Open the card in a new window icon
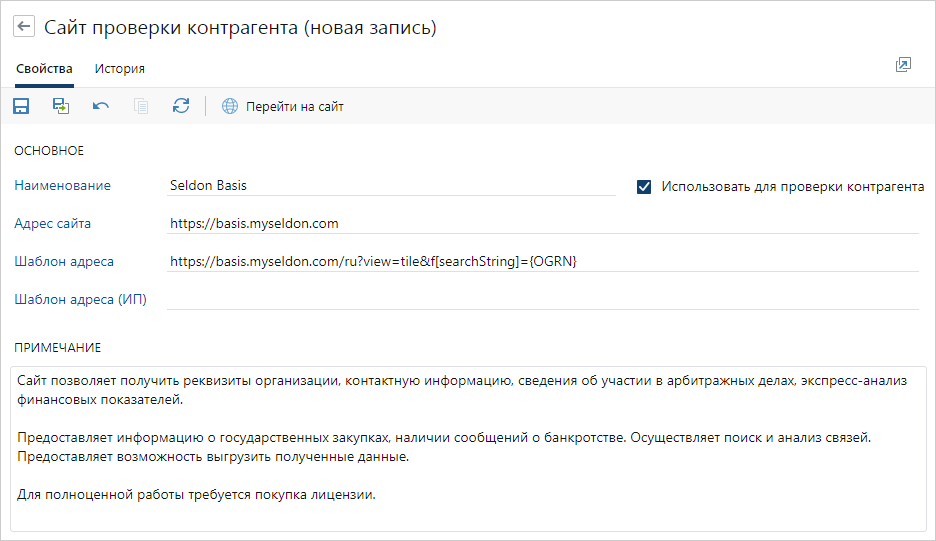Viewport: 936px width, 541px height. [903, 65]
